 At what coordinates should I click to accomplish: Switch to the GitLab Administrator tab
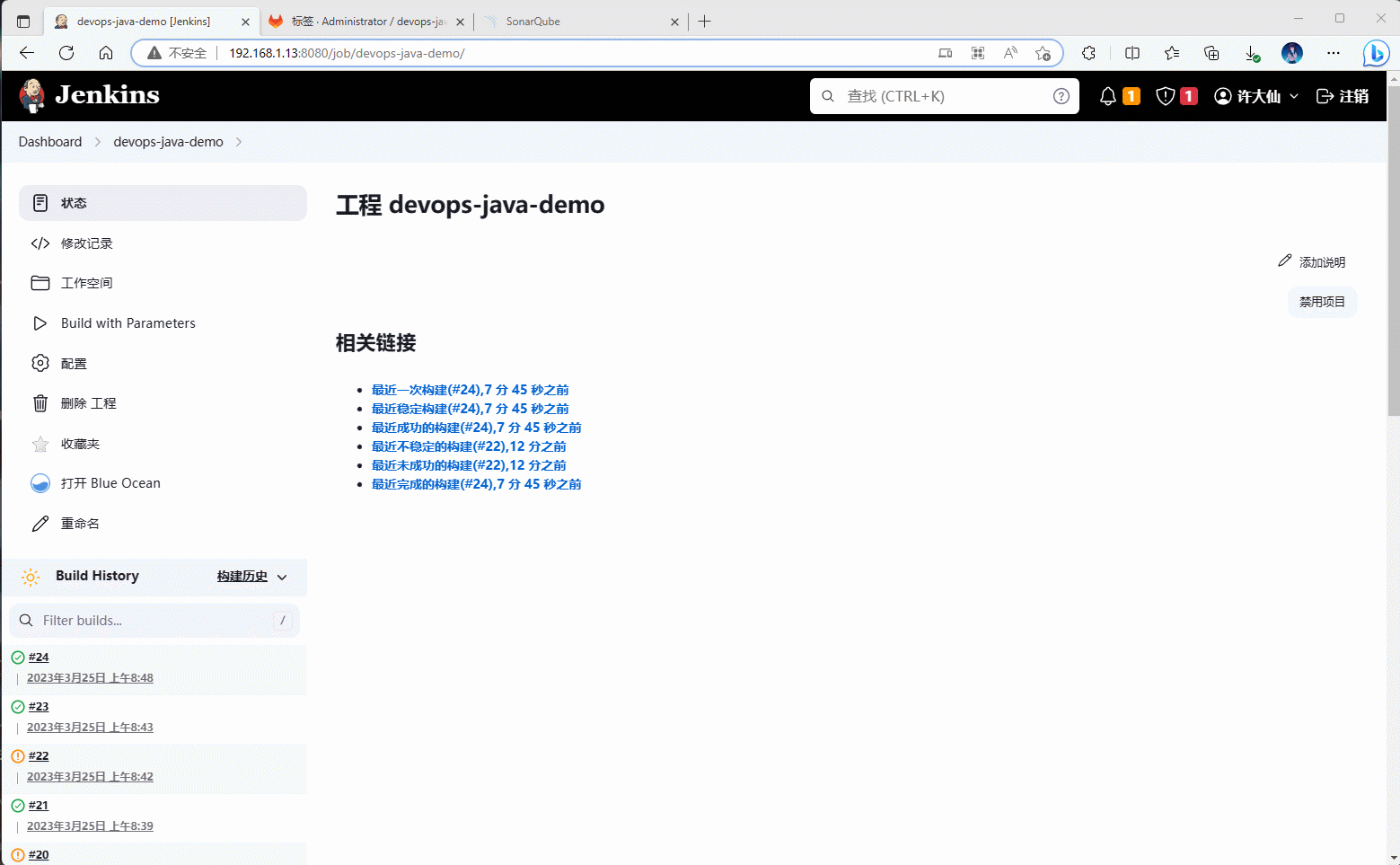(x=367, y=22)
